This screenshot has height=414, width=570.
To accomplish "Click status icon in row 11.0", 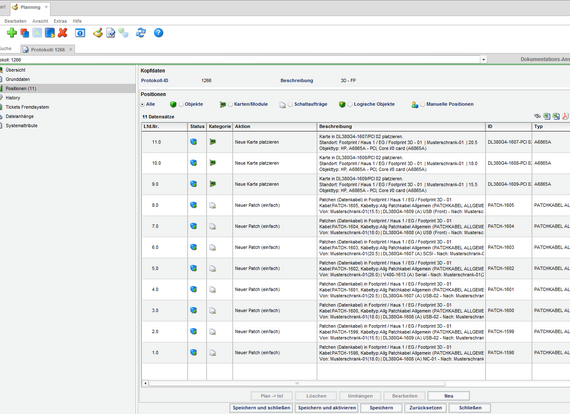I will pos(194,142).
